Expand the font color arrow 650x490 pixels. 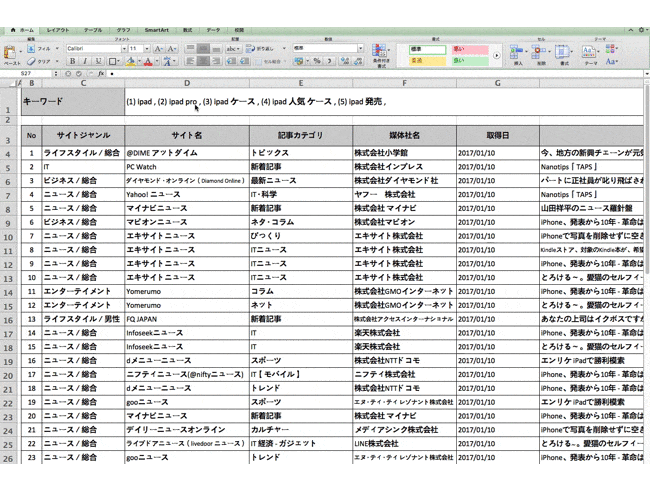point(157,61)
